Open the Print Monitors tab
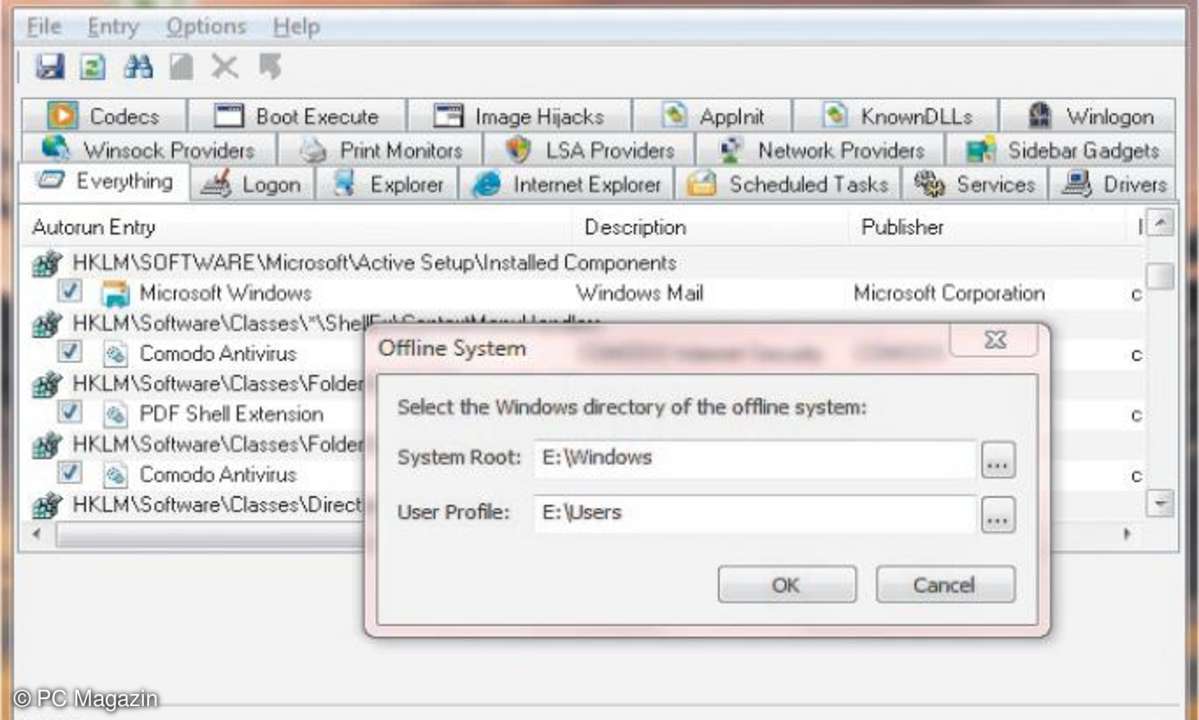1199x720 pixels. point(381,150)
